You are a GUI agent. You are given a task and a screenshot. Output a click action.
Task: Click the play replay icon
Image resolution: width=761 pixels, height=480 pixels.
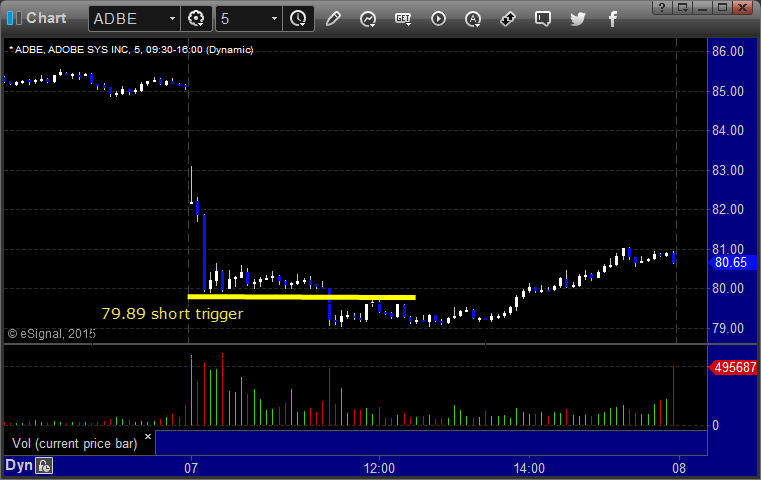tap(438, 19)
